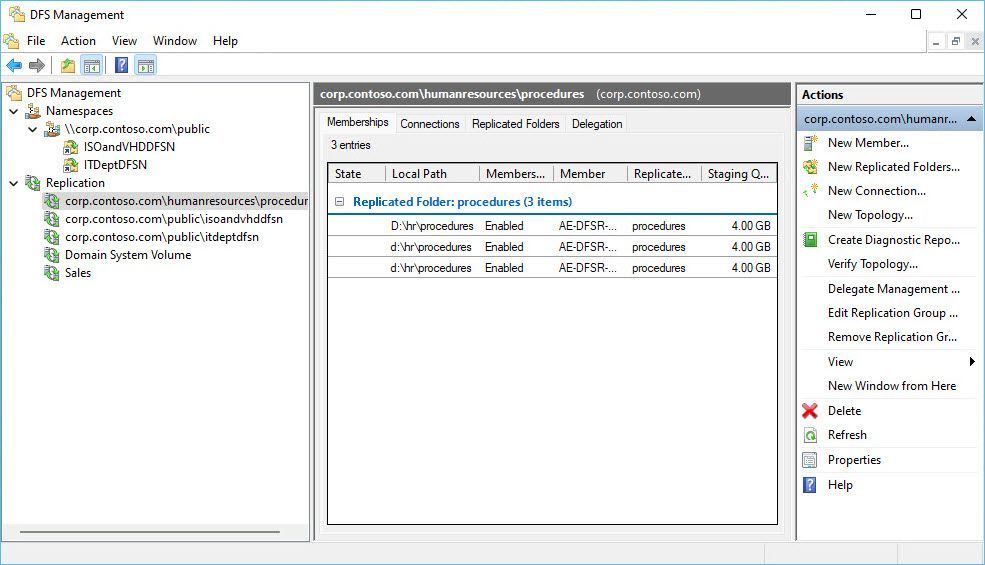Sort by the Member column header
Image resolution: width=985 pixels, height=565 pixels.
coord(590,174)
